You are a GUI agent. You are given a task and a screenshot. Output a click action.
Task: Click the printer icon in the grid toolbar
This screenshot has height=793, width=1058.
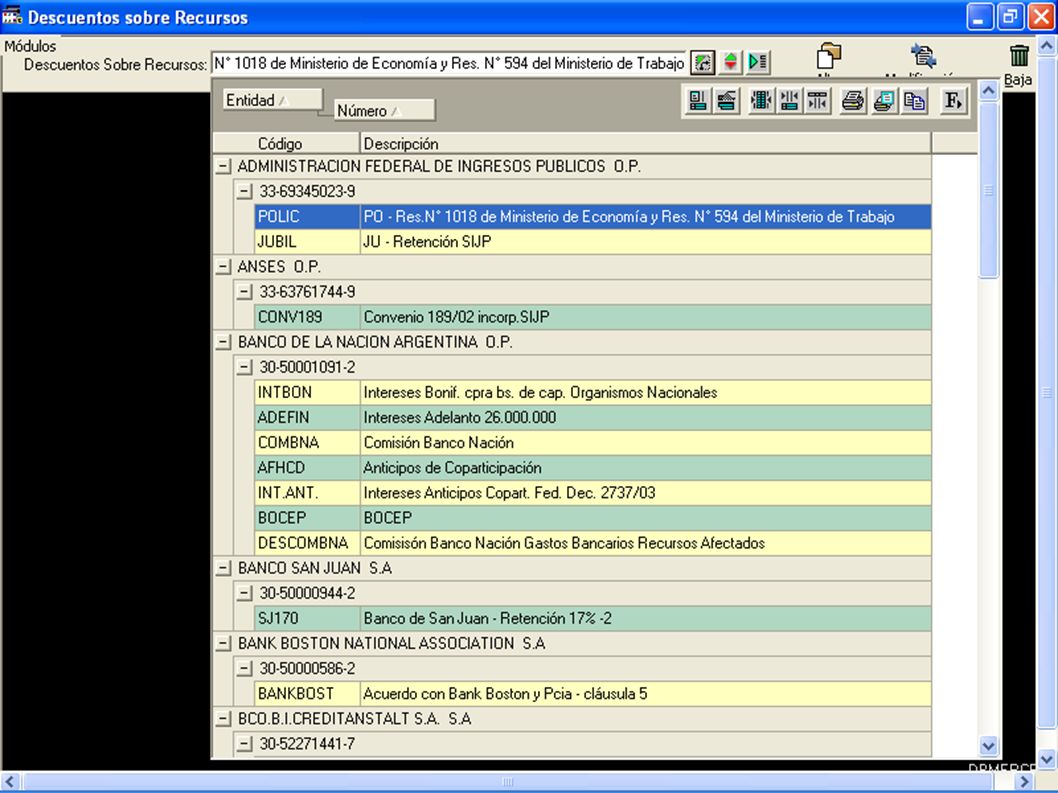853,101
